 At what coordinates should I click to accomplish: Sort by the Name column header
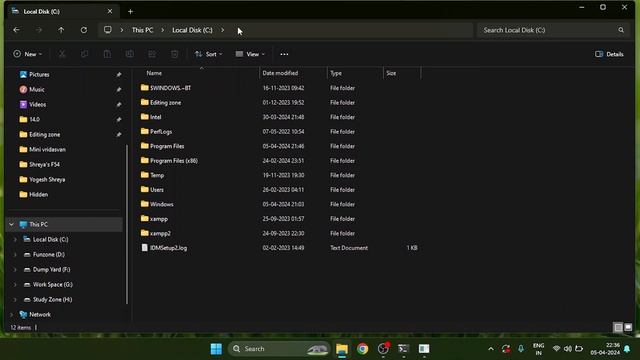(x=154, y=73)
